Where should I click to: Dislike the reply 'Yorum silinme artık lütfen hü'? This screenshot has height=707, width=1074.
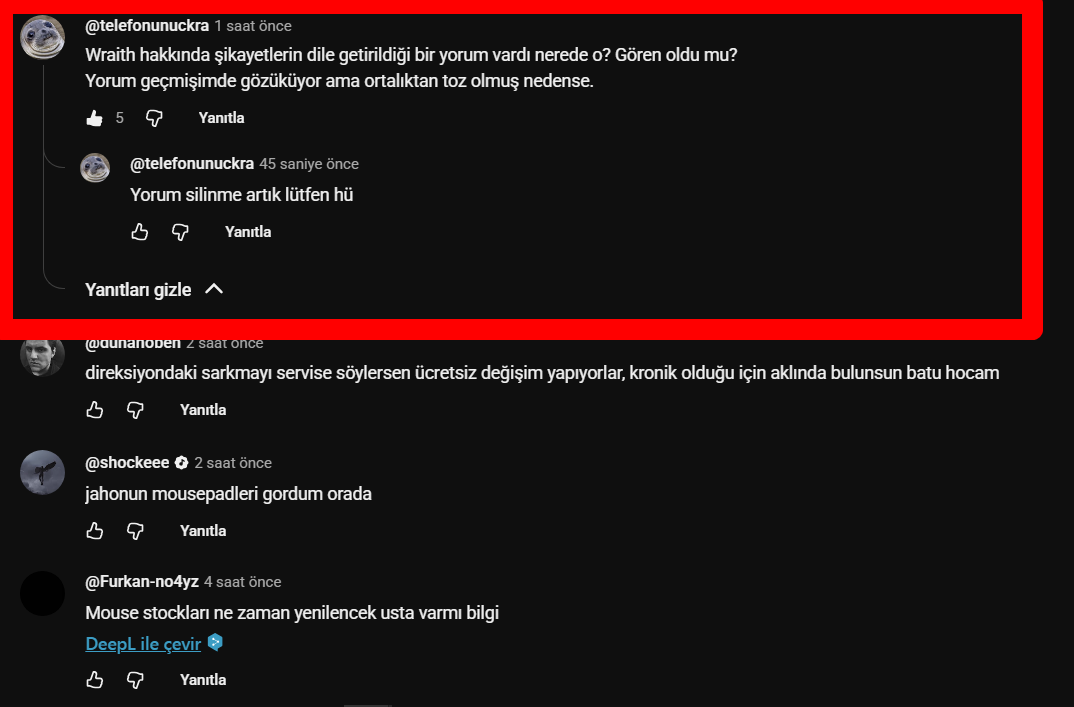click(x=180, y=232)
